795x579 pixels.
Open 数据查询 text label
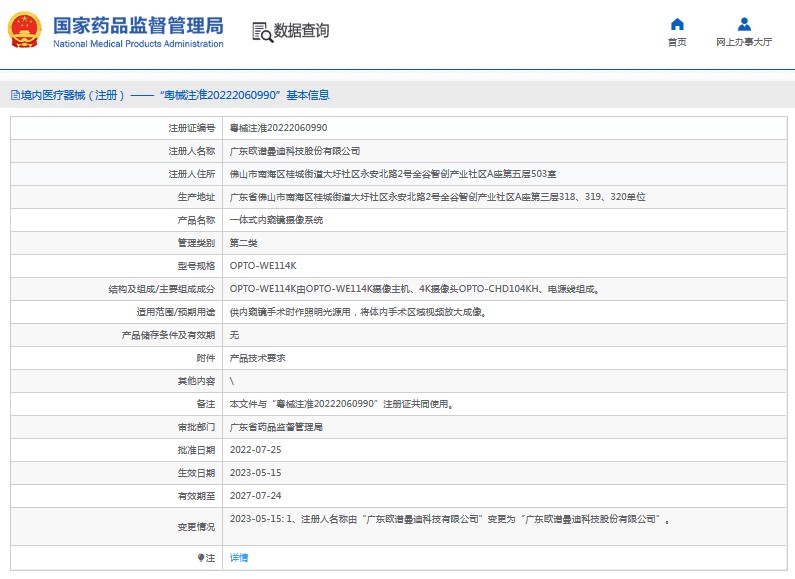(x=301, y=31)
